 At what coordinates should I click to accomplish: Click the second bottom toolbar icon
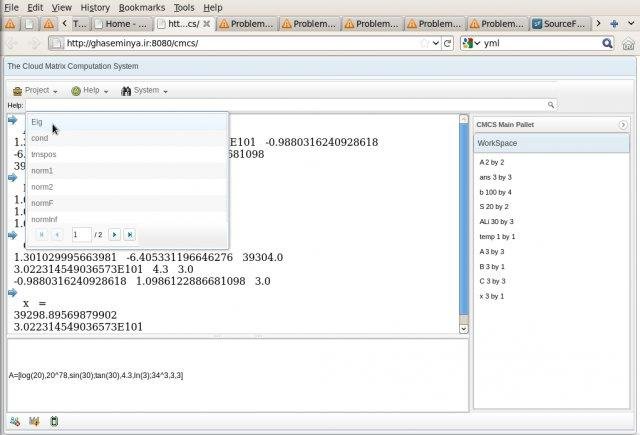34,422
